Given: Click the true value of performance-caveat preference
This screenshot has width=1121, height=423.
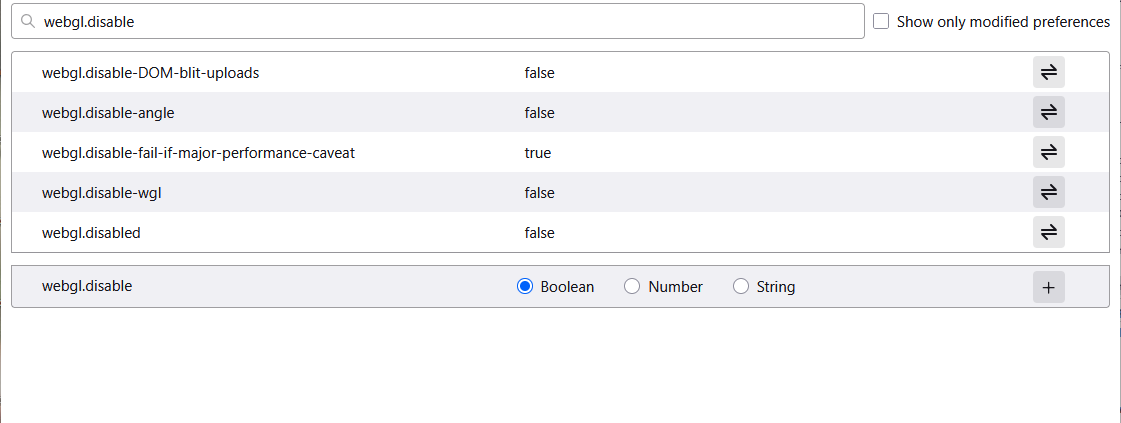Looking at the screenshot, I should coord(537,153).
